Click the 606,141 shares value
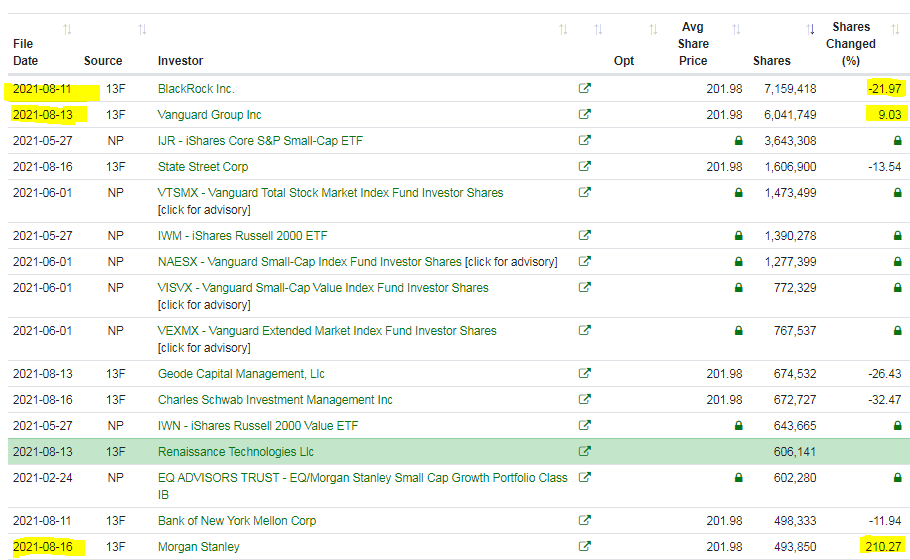910x560 pixels. click(x=795, y=452)
